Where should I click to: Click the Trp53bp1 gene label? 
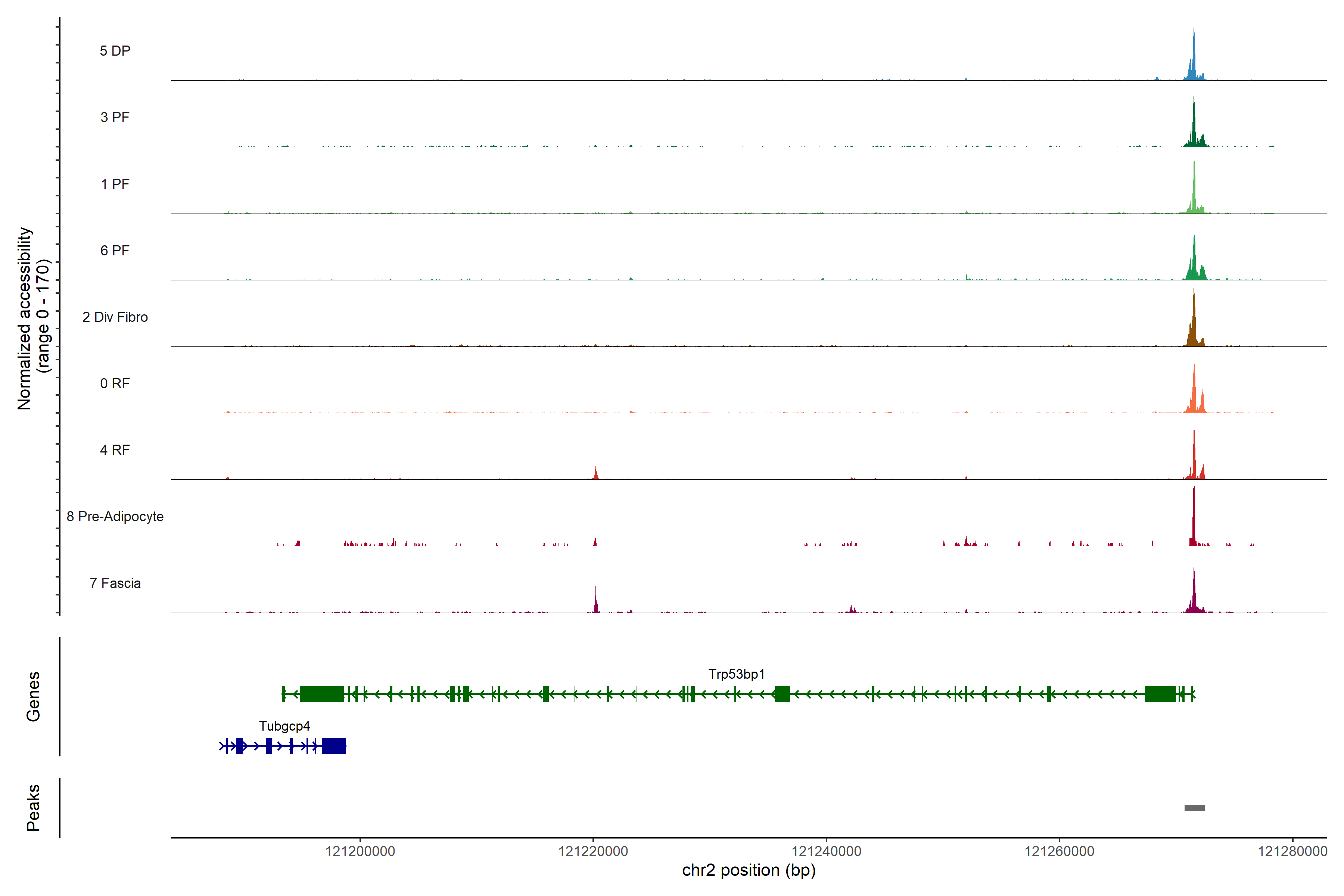(x=736, y=674)
